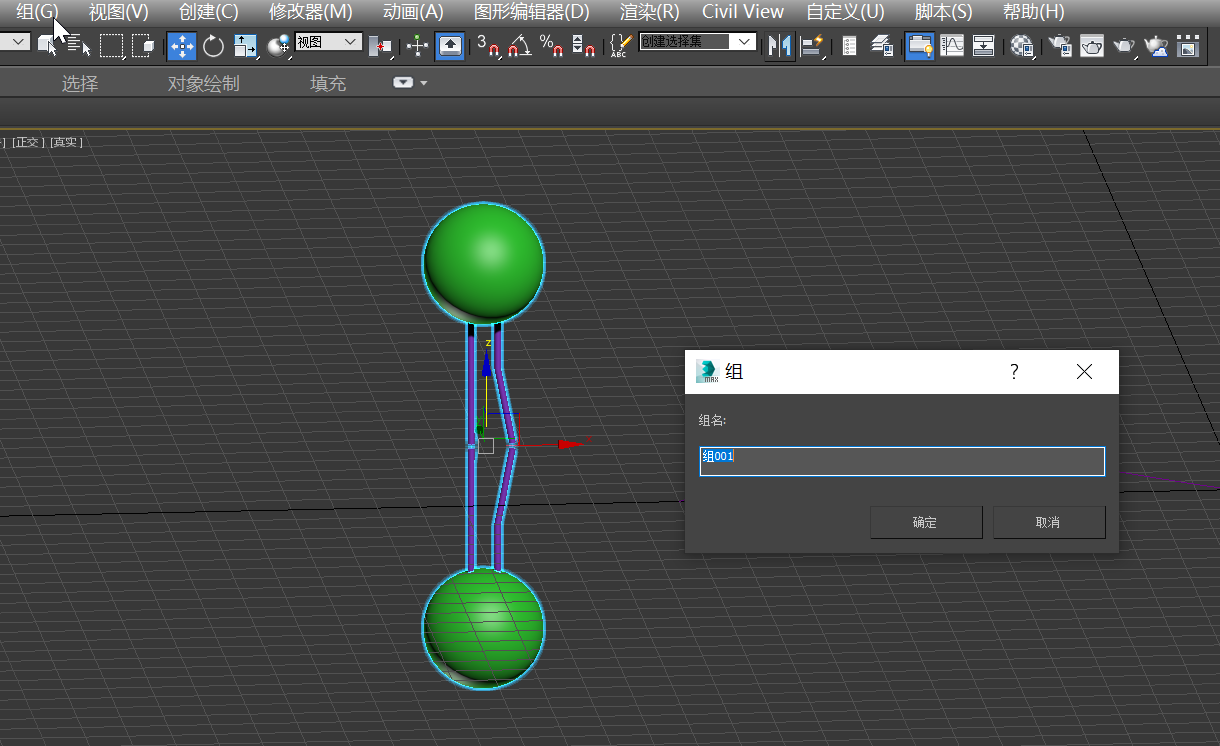Open the Rendered Frame Window
The height and width of the screenshot is (746, 1220).
tap(1092, 45)
